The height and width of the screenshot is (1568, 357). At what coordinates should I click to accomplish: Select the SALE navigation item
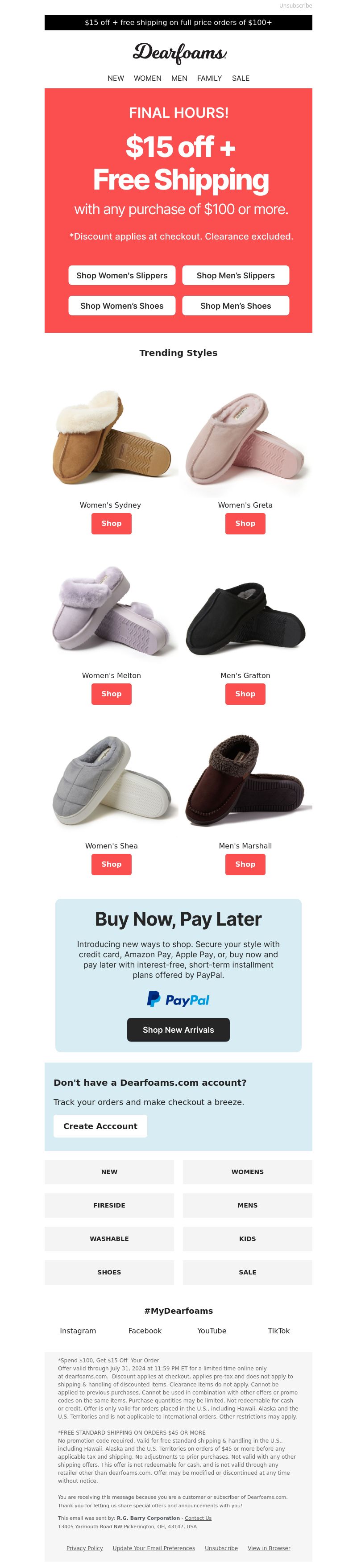coord(241,79)
